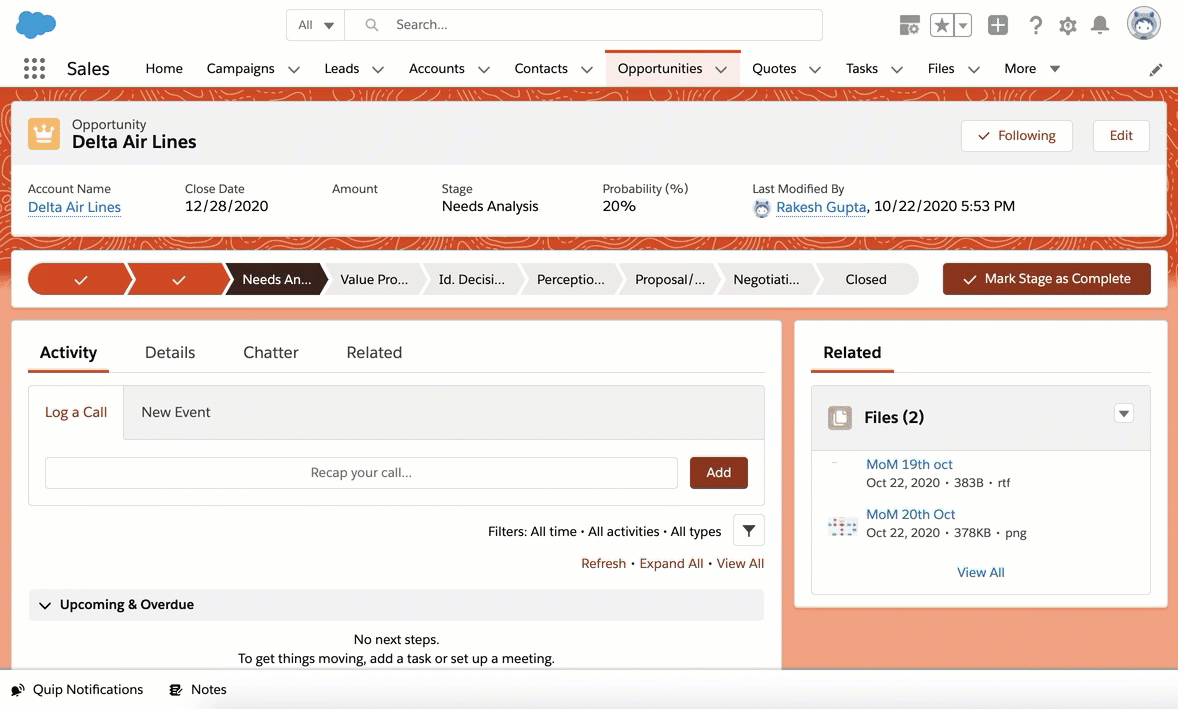This screenshot has width=1178, height=709.
Task: Click the user profile avatar
Action: [x=1143, y=24]
